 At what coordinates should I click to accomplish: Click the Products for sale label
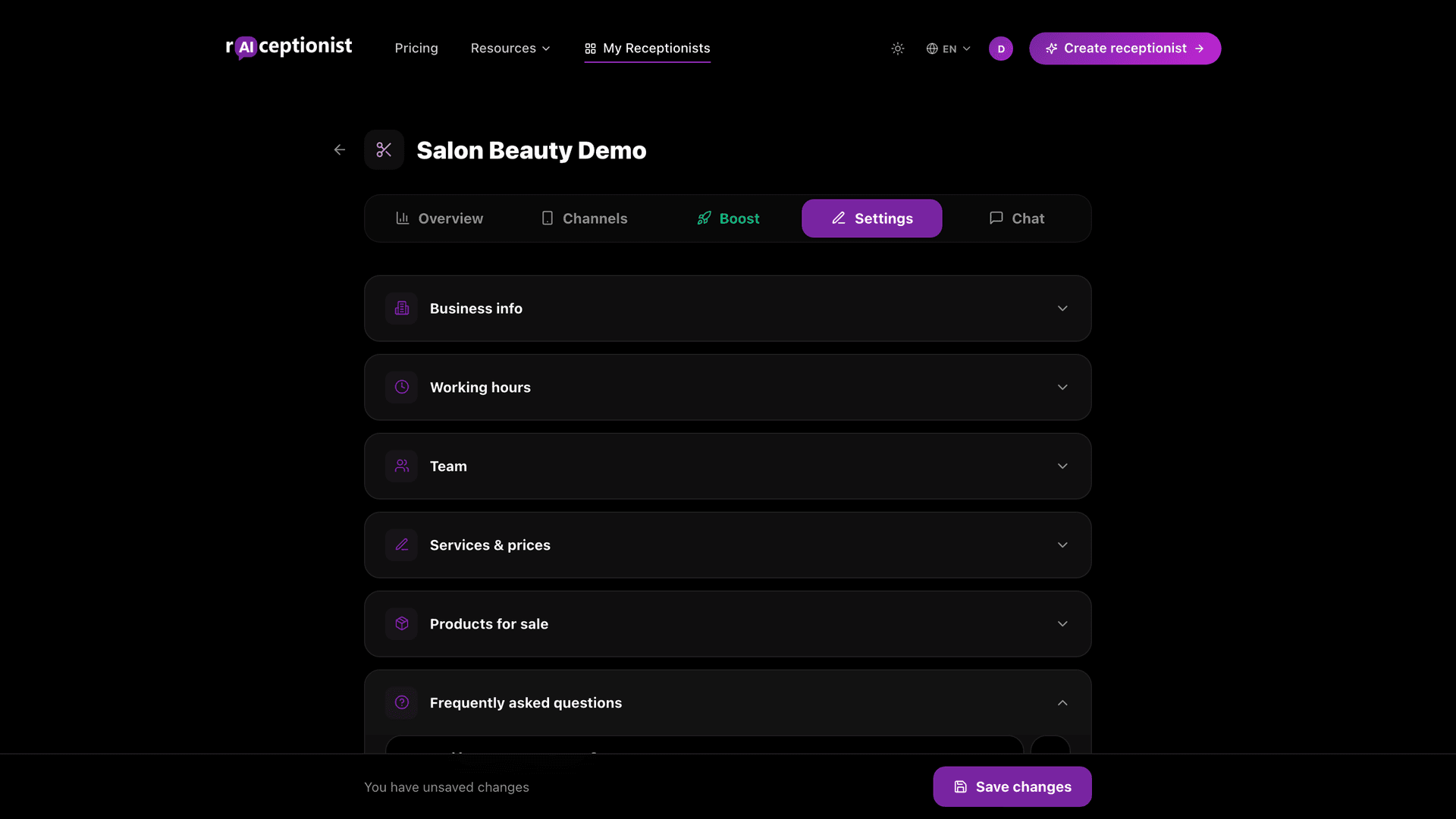point(489,624)
